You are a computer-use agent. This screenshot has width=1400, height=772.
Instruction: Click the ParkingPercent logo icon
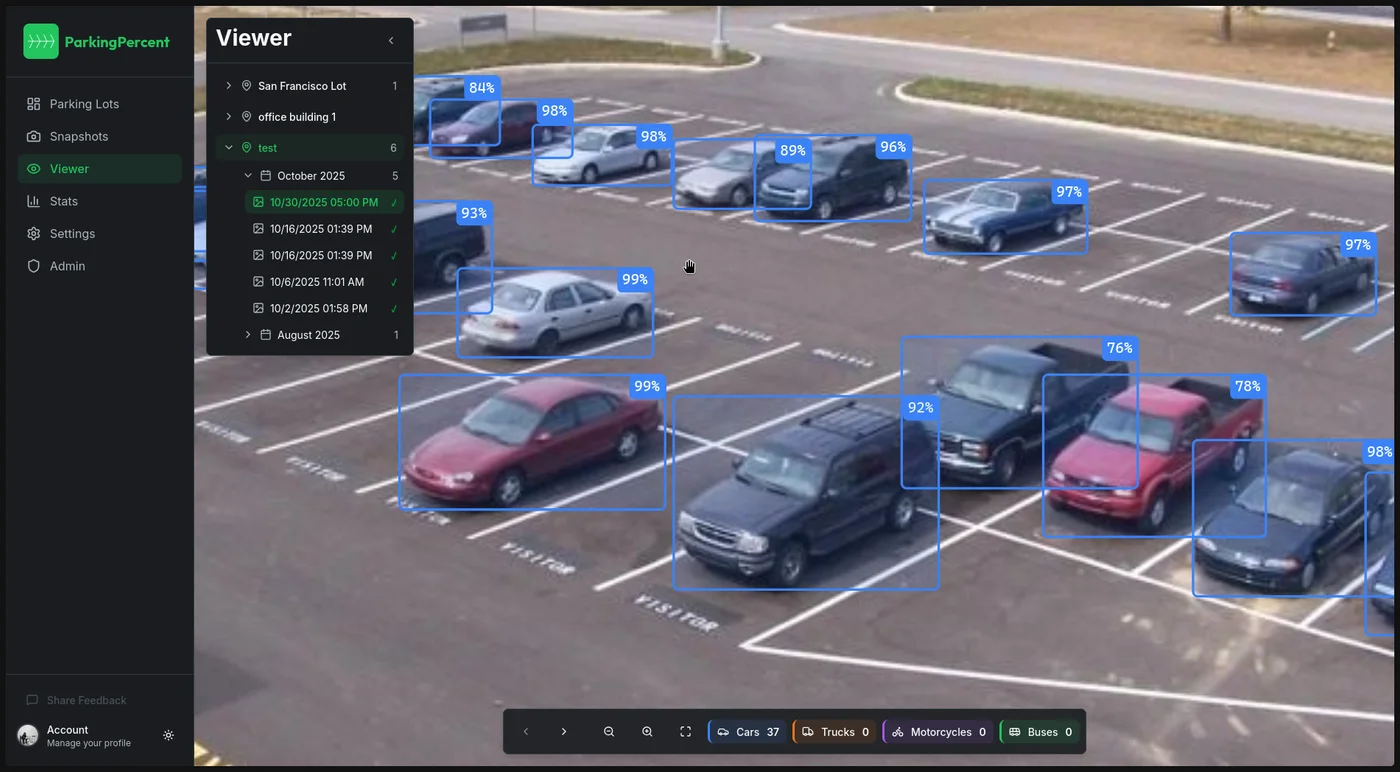pyautogui.click(x=41, y=41)
